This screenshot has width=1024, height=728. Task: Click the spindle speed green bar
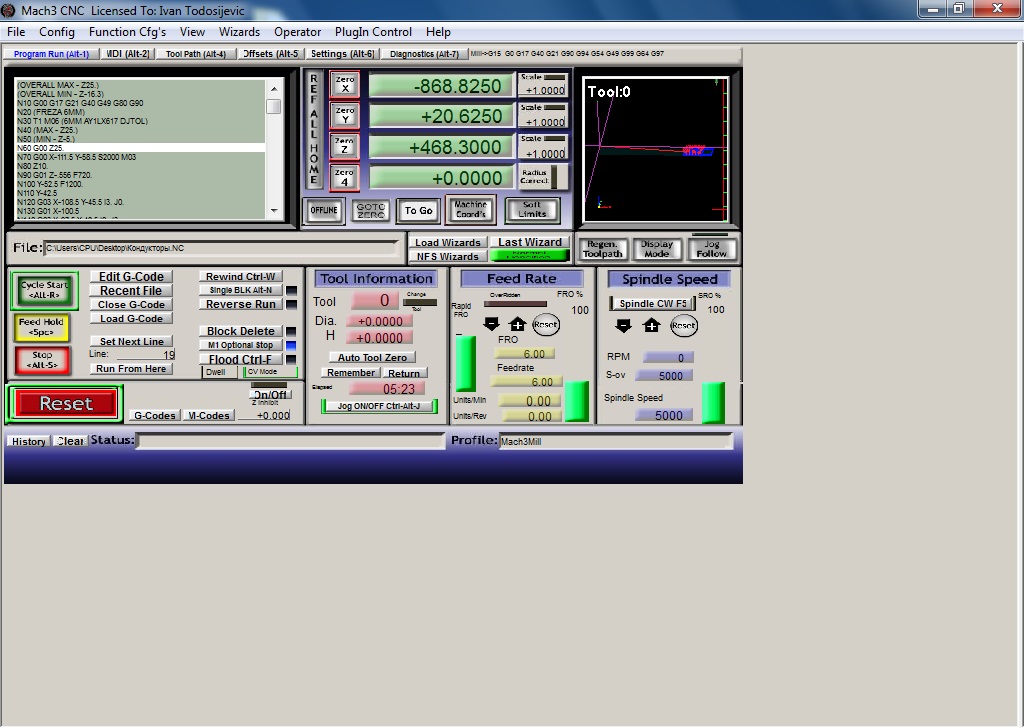coord(713,403)
